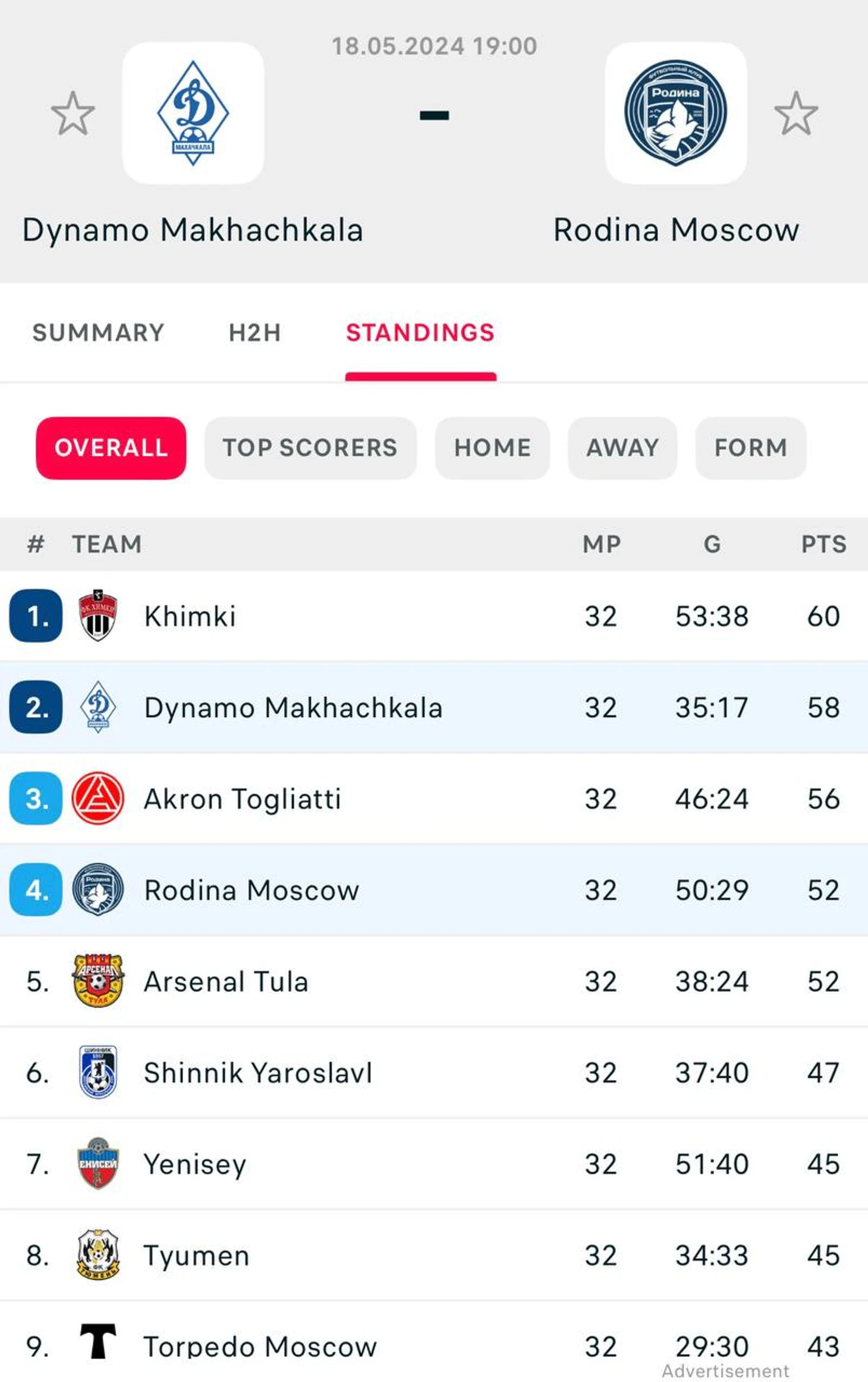Tap the Yenisey club badge

(x=98, y=1163)
